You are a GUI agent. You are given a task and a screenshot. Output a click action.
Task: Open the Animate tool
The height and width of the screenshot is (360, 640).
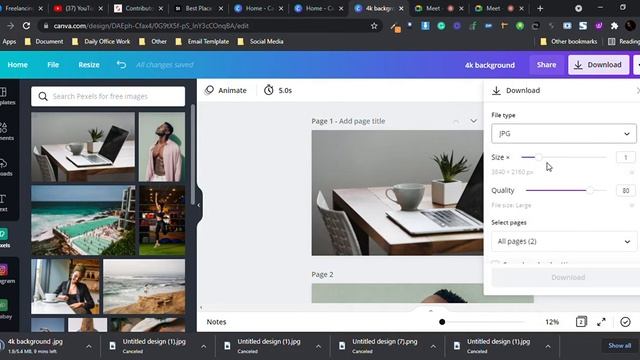pyautogui.click(x=226, y=90)
